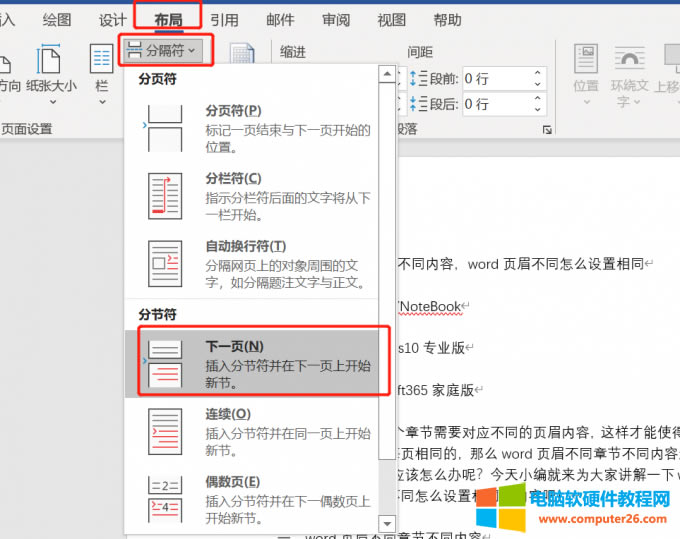680x539 pixels.
Task: Open the 视图 view tab
Action: pyautogui.click(x=392, y=19)
